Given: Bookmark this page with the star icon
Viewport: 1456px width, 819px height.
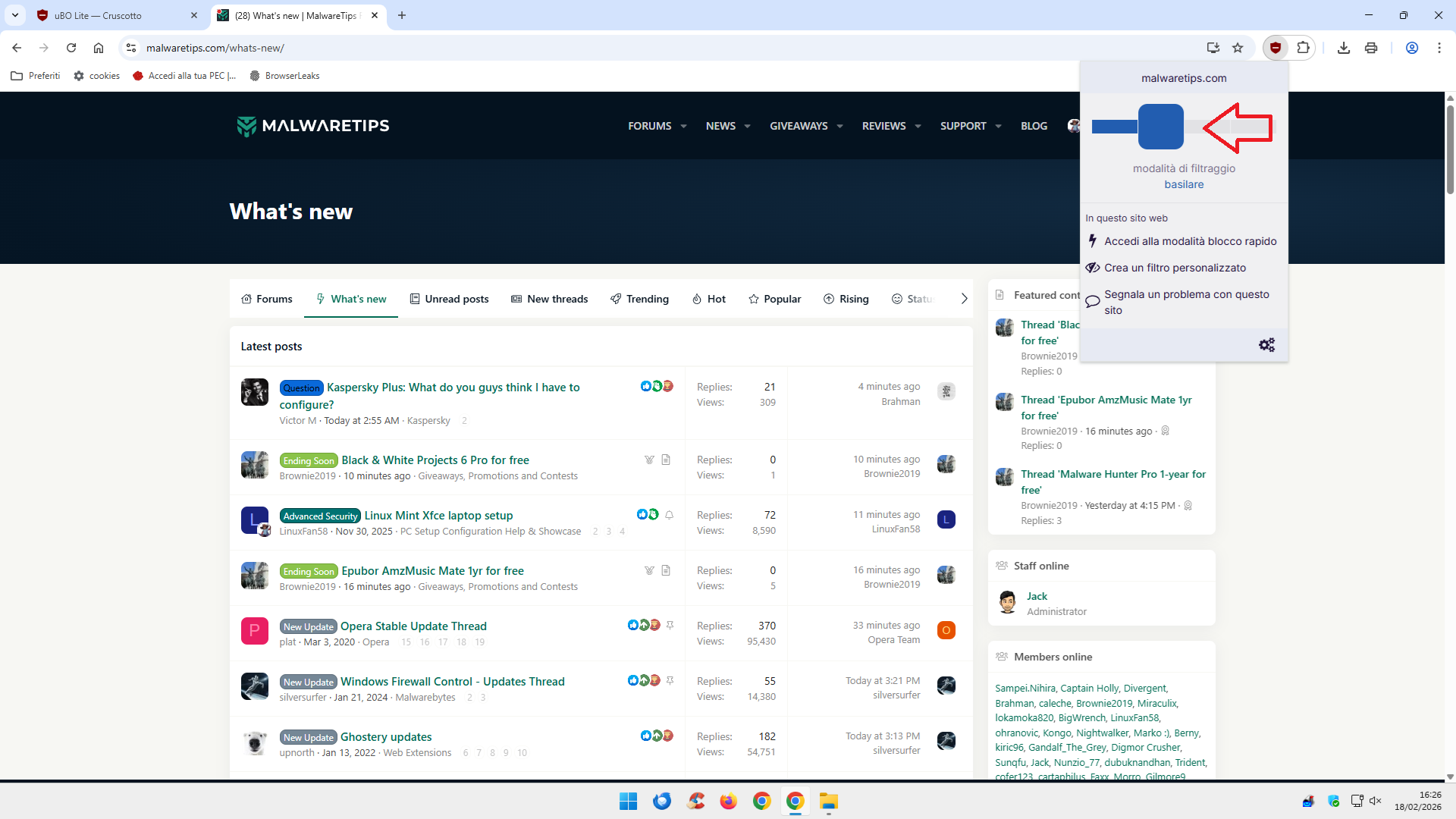Looking at the screenshot, I should 1238,48.
